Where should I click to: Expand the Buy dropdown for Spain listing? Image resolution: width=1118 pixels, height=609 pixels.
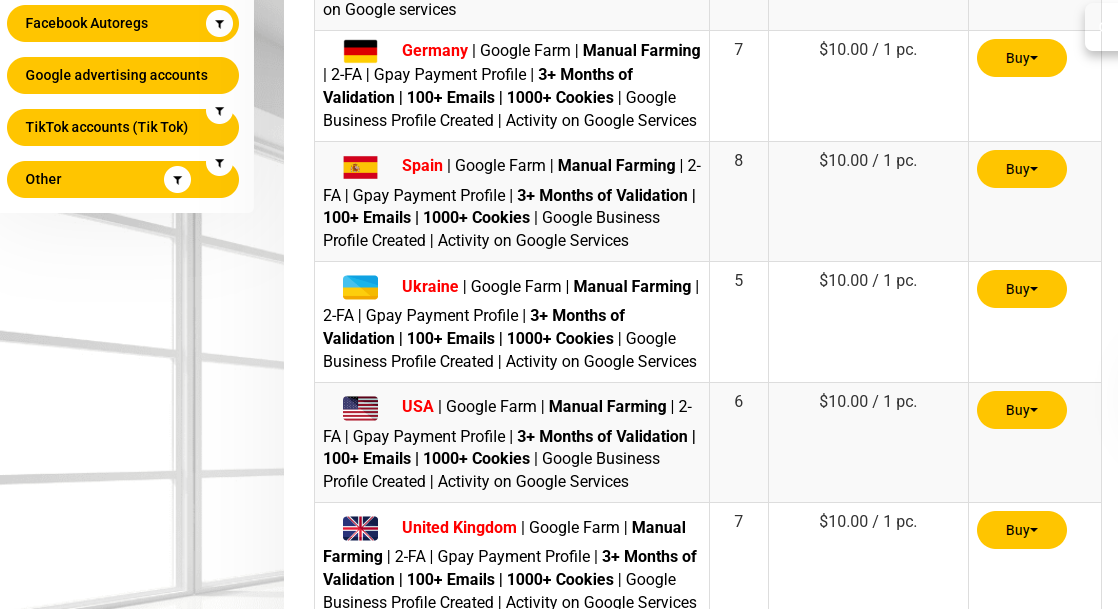[x=1021, y=169]
